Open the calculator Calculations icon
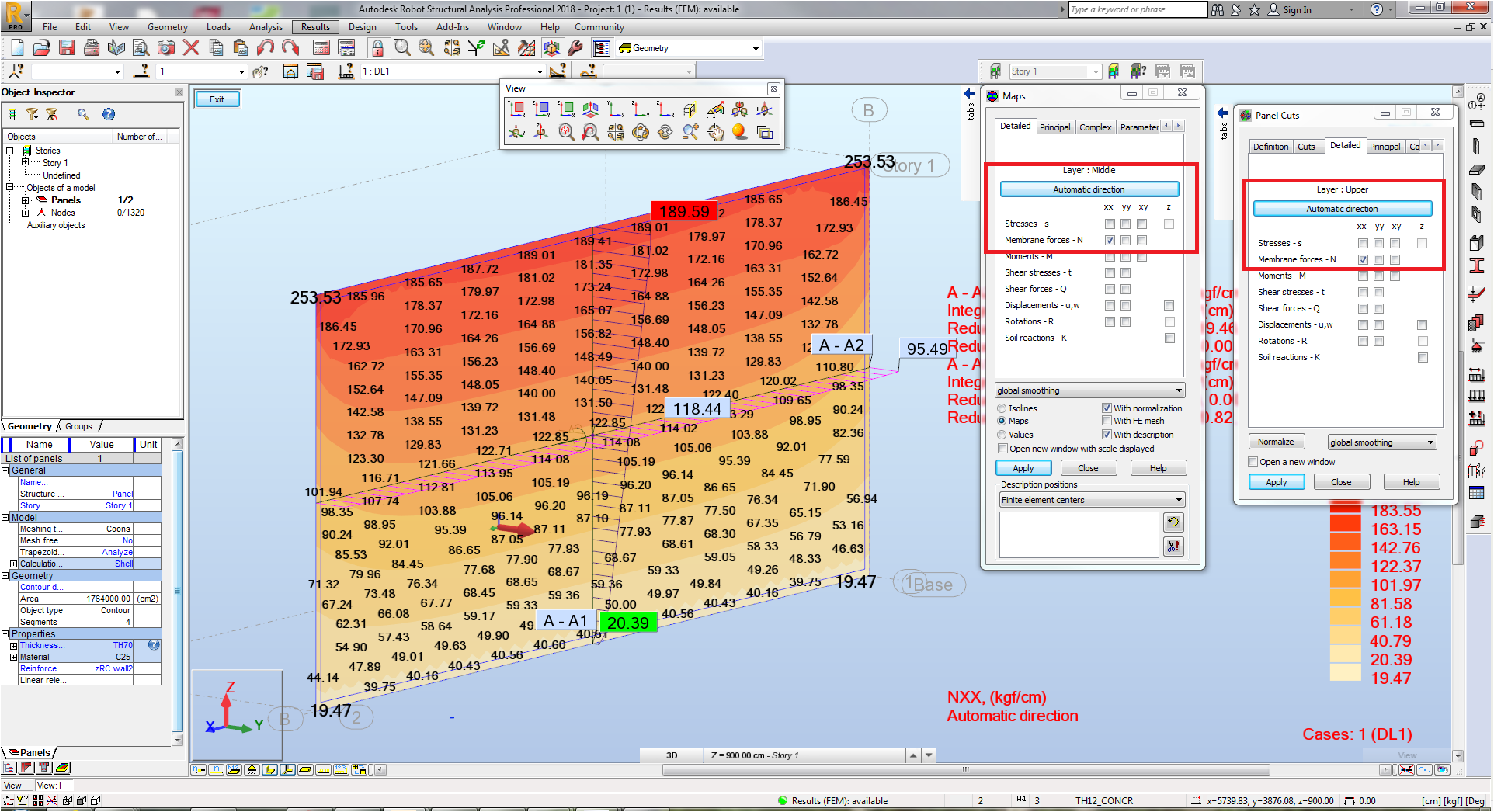Image resolution: width=1494 pixels, height=812 pixels. tap(321, 48)
